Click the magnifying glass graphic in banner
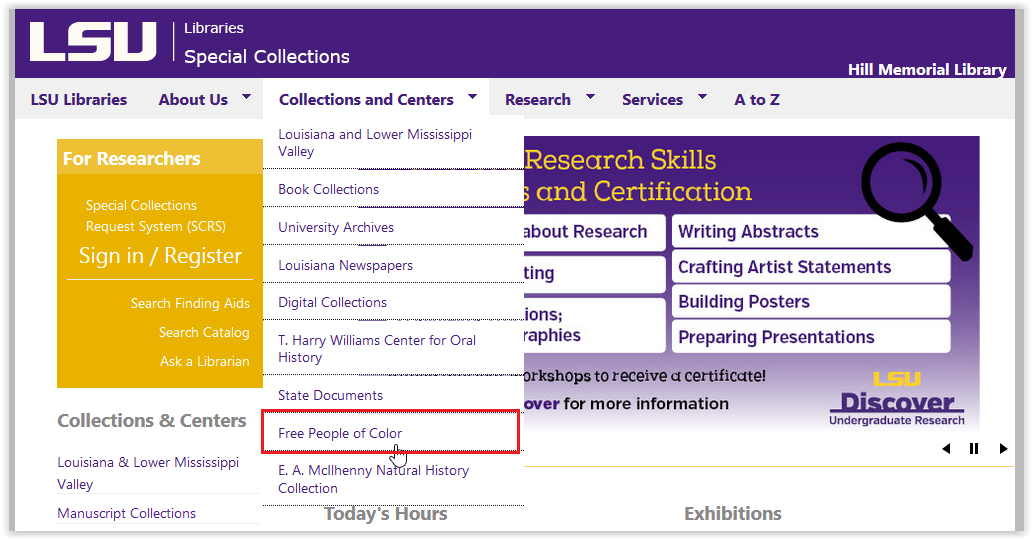 [x=915, y=200]
